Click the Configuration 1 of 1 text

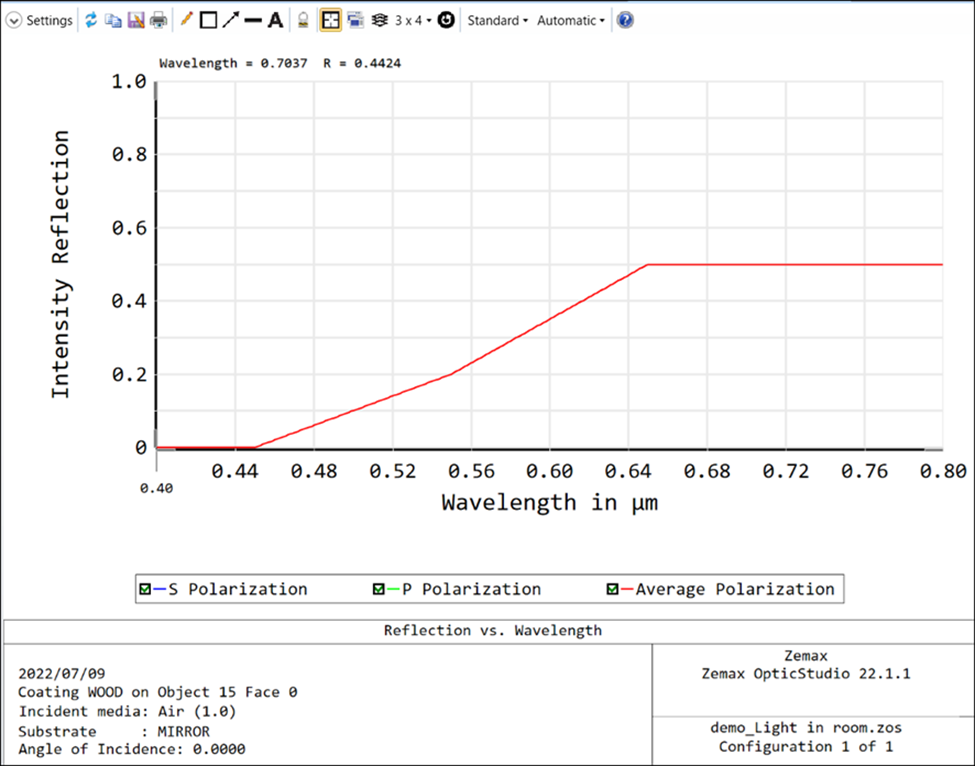point(806,746)
